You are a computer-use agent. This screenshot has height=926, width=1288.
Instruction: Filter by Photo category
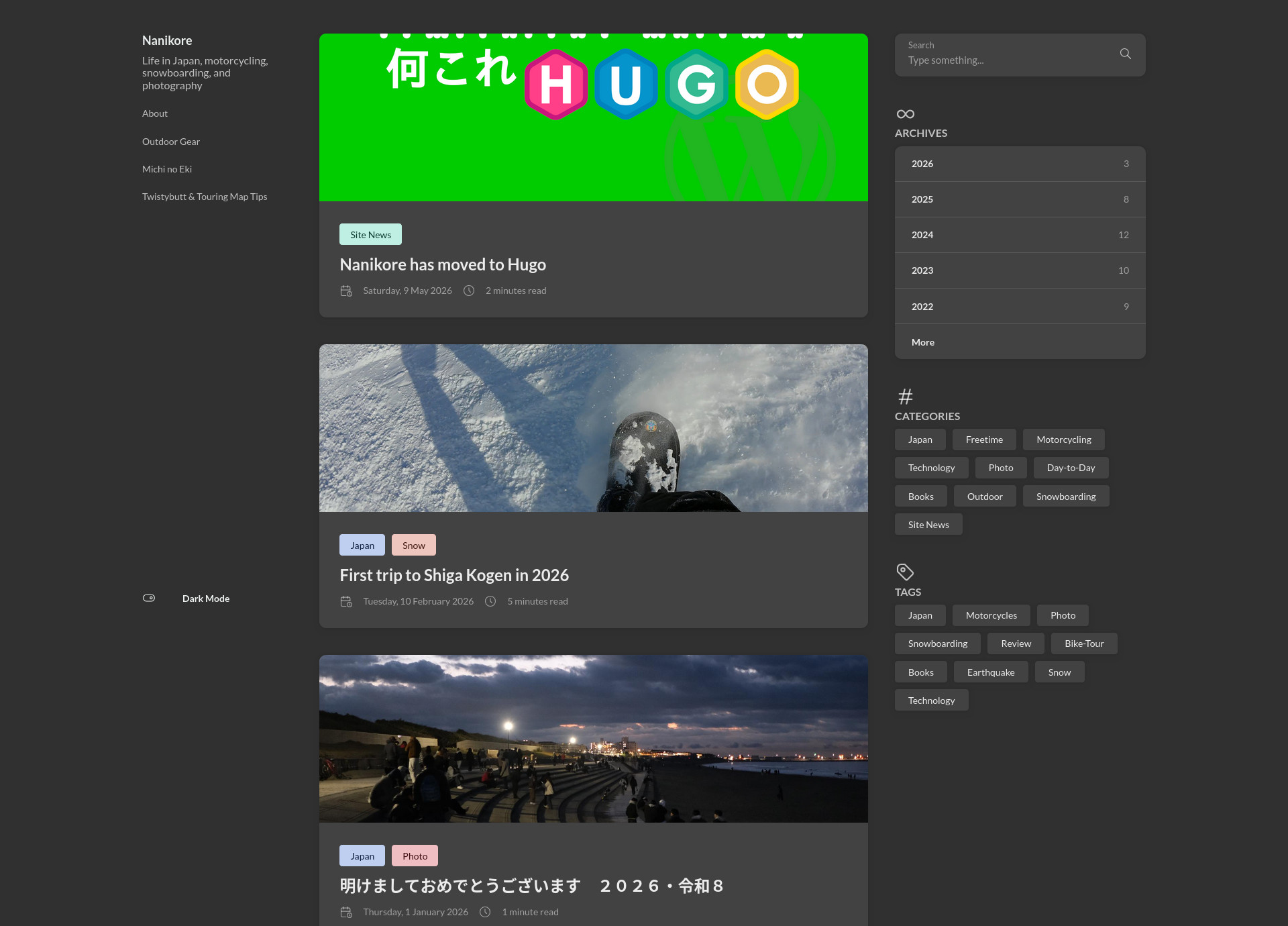(x=1001, y=468)
